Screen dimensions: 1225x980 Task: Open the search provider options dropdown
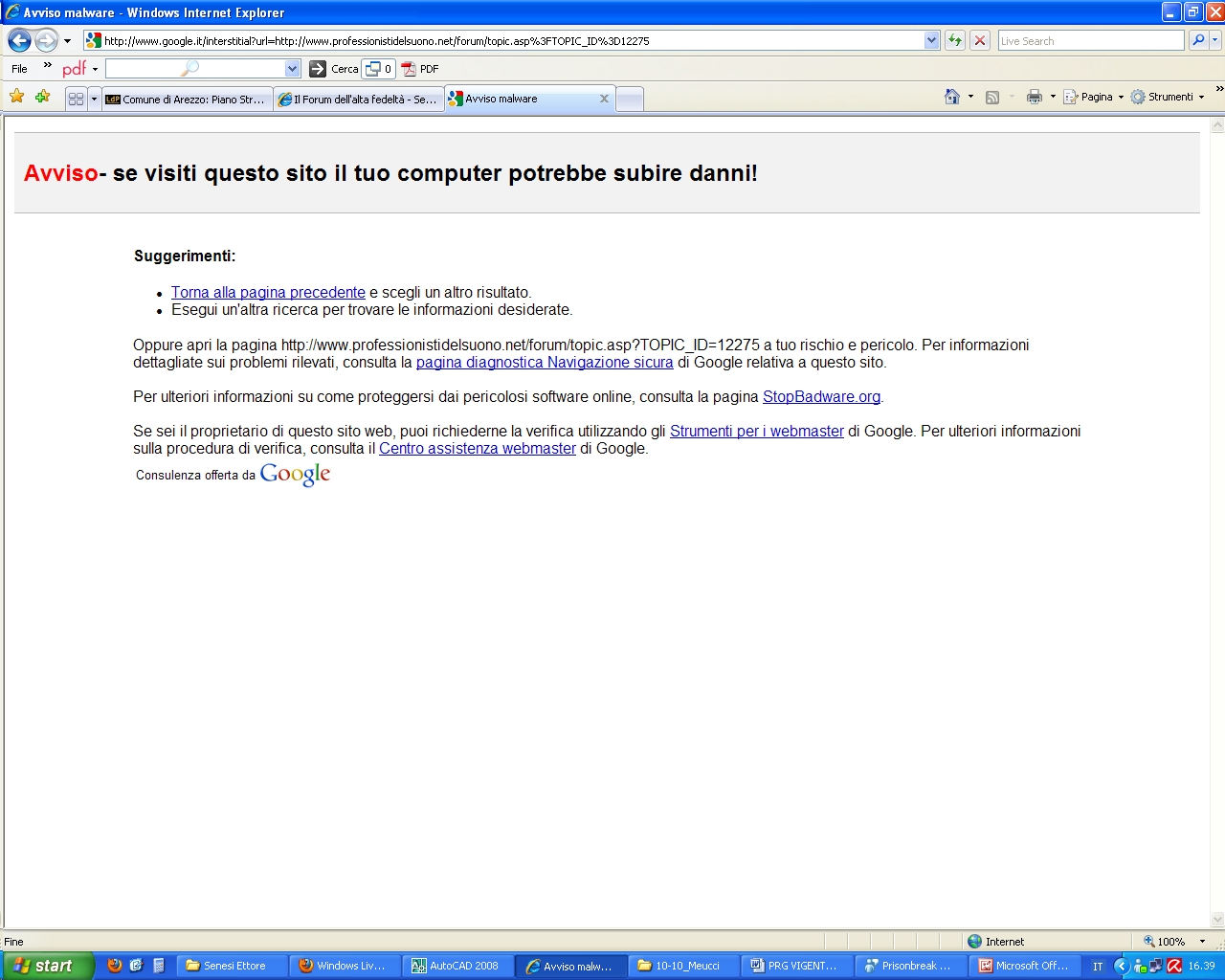point(1215,40)
